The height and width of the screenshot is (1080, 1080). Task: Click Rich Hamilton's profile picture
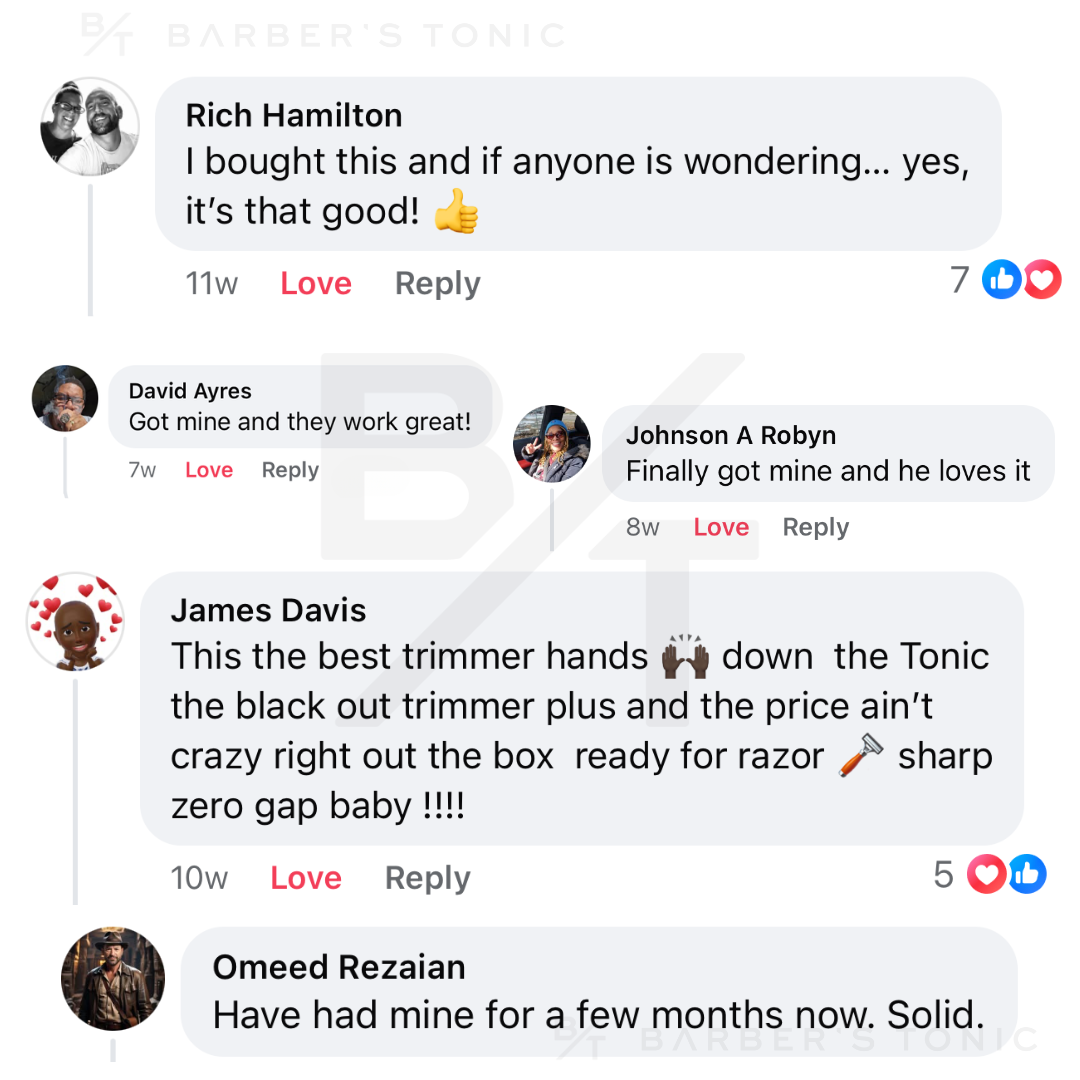pos(90,127)
